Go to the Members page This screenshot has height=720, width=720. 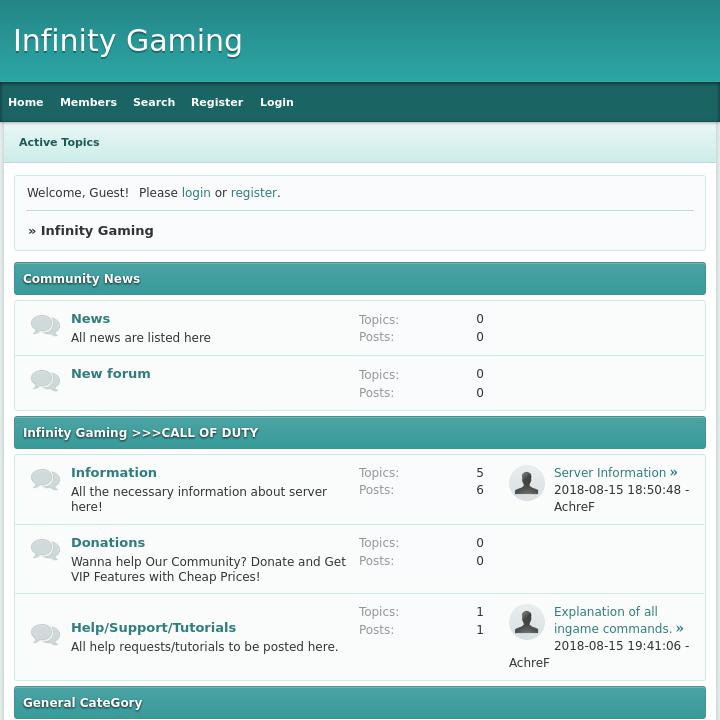pyautogui.click(x=88, y=102)
